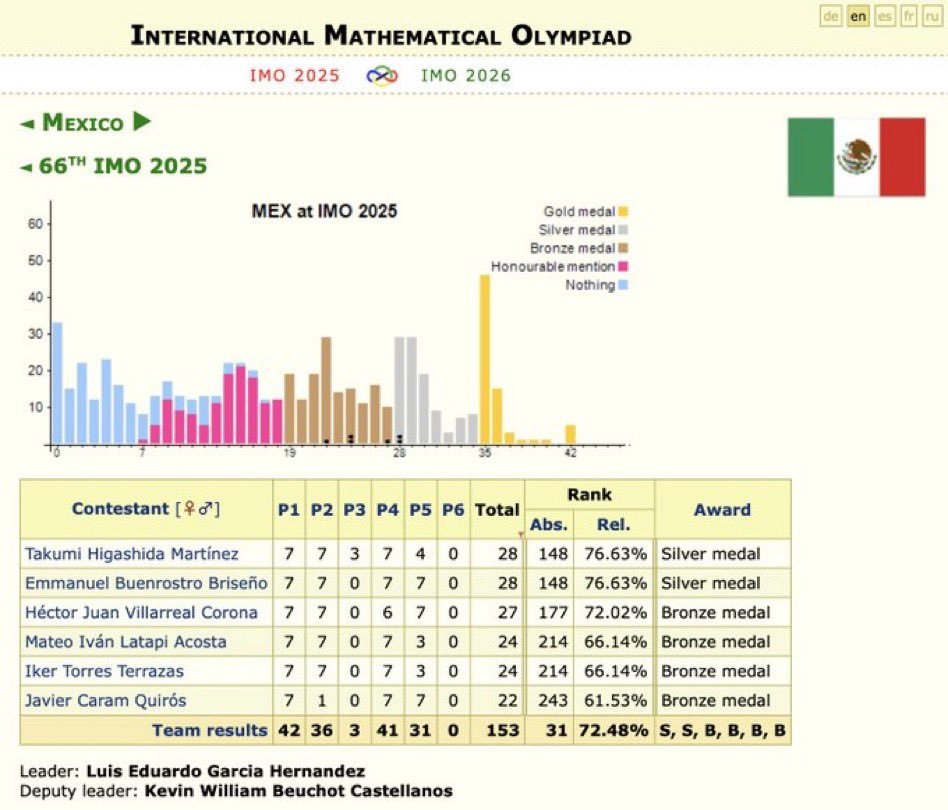Open Héctor Juan Villarreal Corona profile
This screenshot has height=810, width=948.
(141, 612)
